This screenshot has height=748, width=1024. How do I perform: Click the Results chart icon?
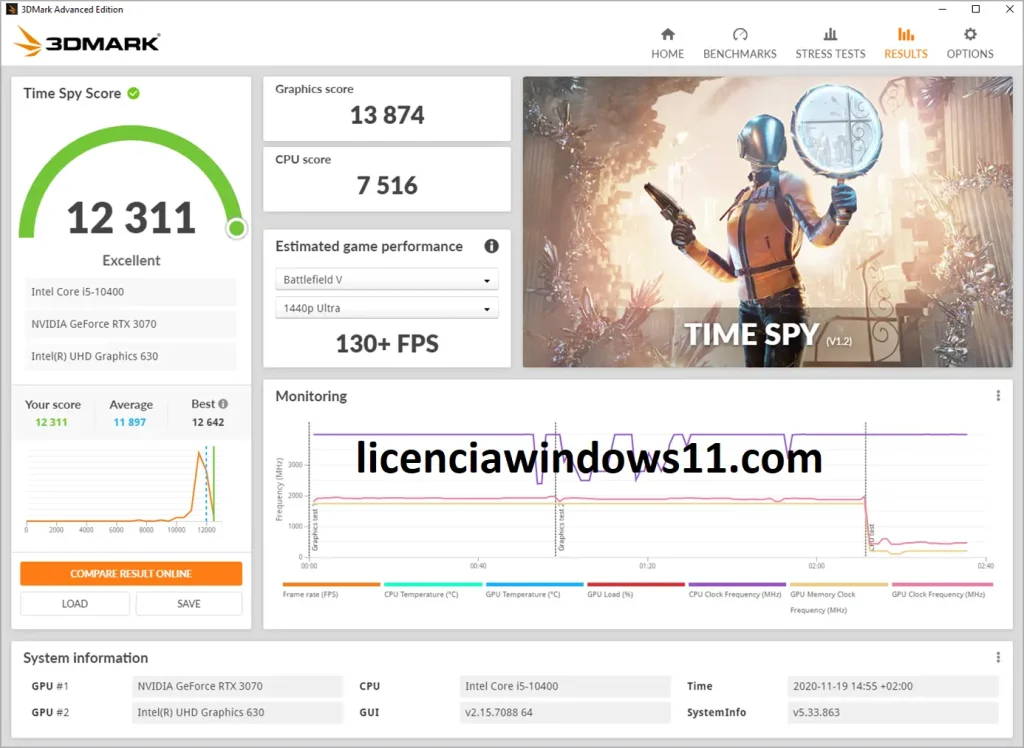[906, 34]
